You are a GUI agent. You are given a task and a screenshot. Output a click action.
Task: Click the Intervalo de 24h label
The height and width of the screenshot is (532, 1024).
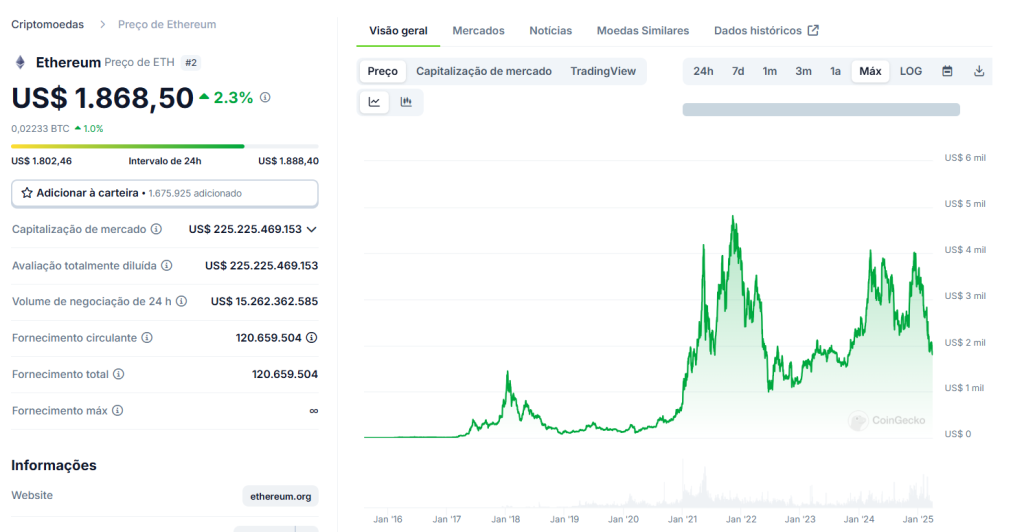pyautogui.click(x=165, y=161)
